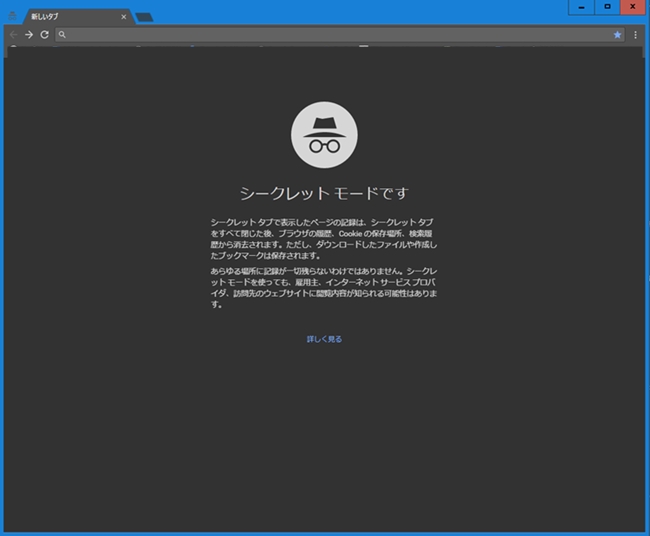650x536 pixels.
Task: Click the second paragraph about employer visibility
Action: 324,287
